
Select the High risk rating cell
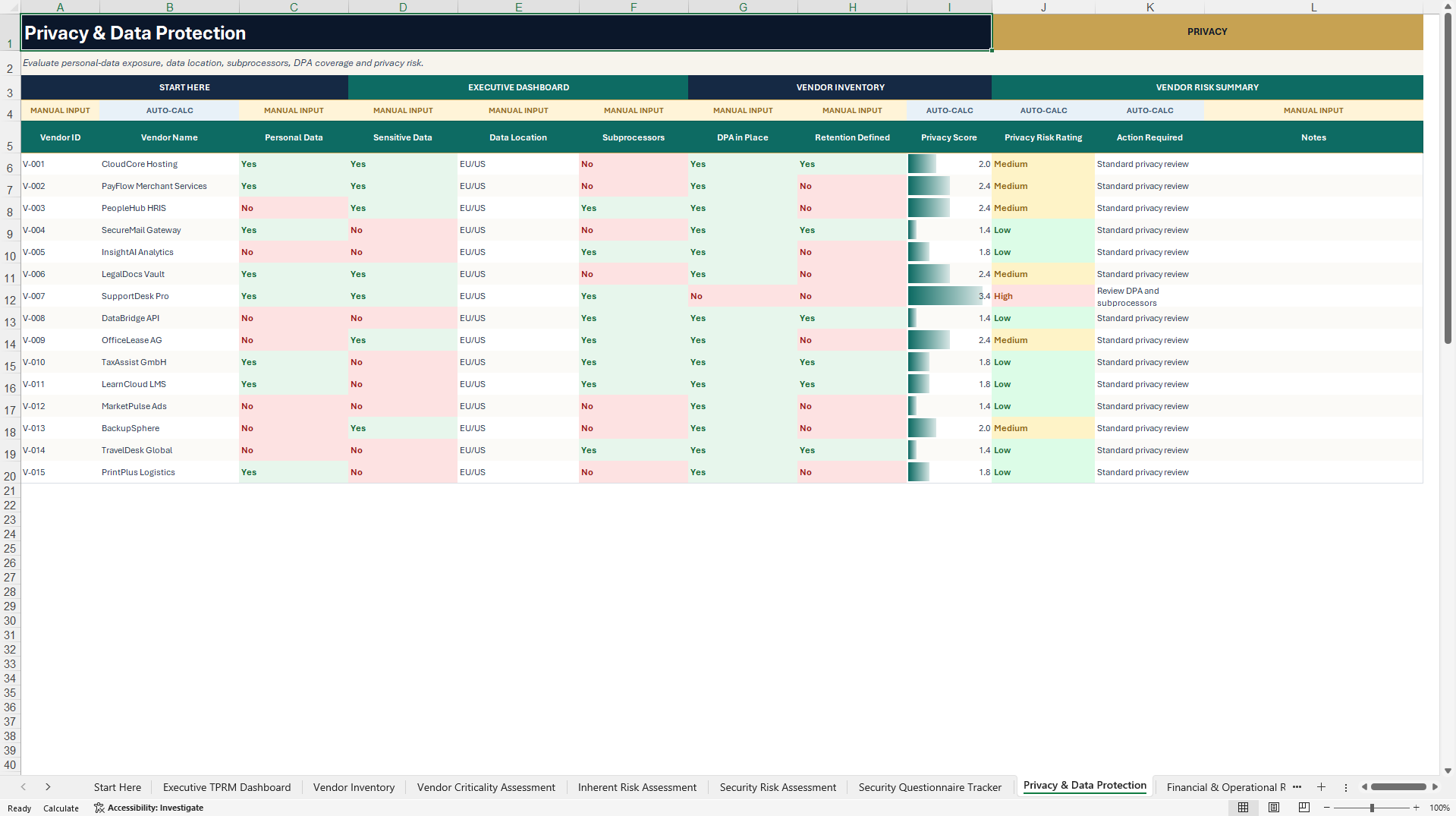click(1043, 296)
